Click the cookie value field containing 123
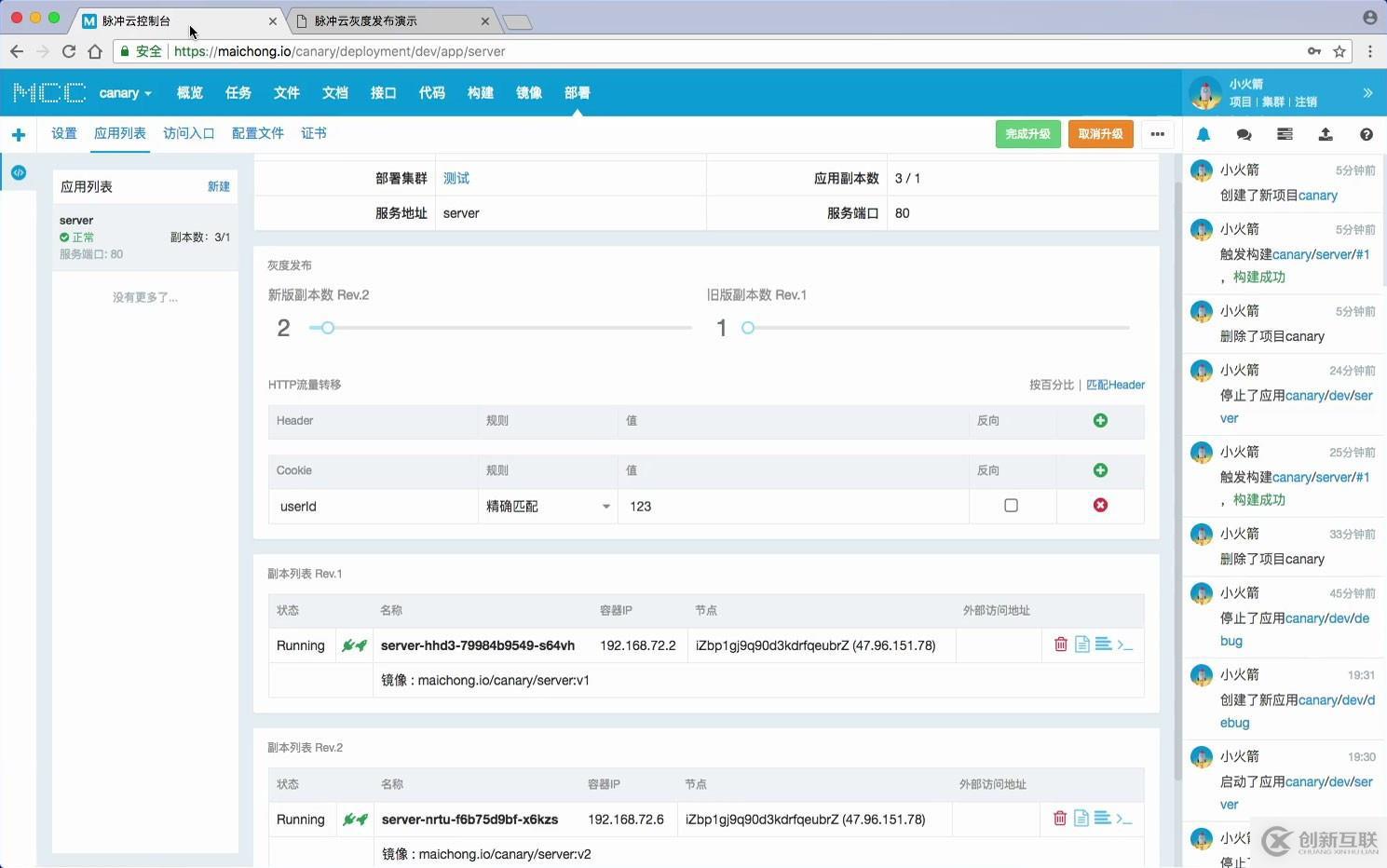1387x868 pixels. point(794,507)
